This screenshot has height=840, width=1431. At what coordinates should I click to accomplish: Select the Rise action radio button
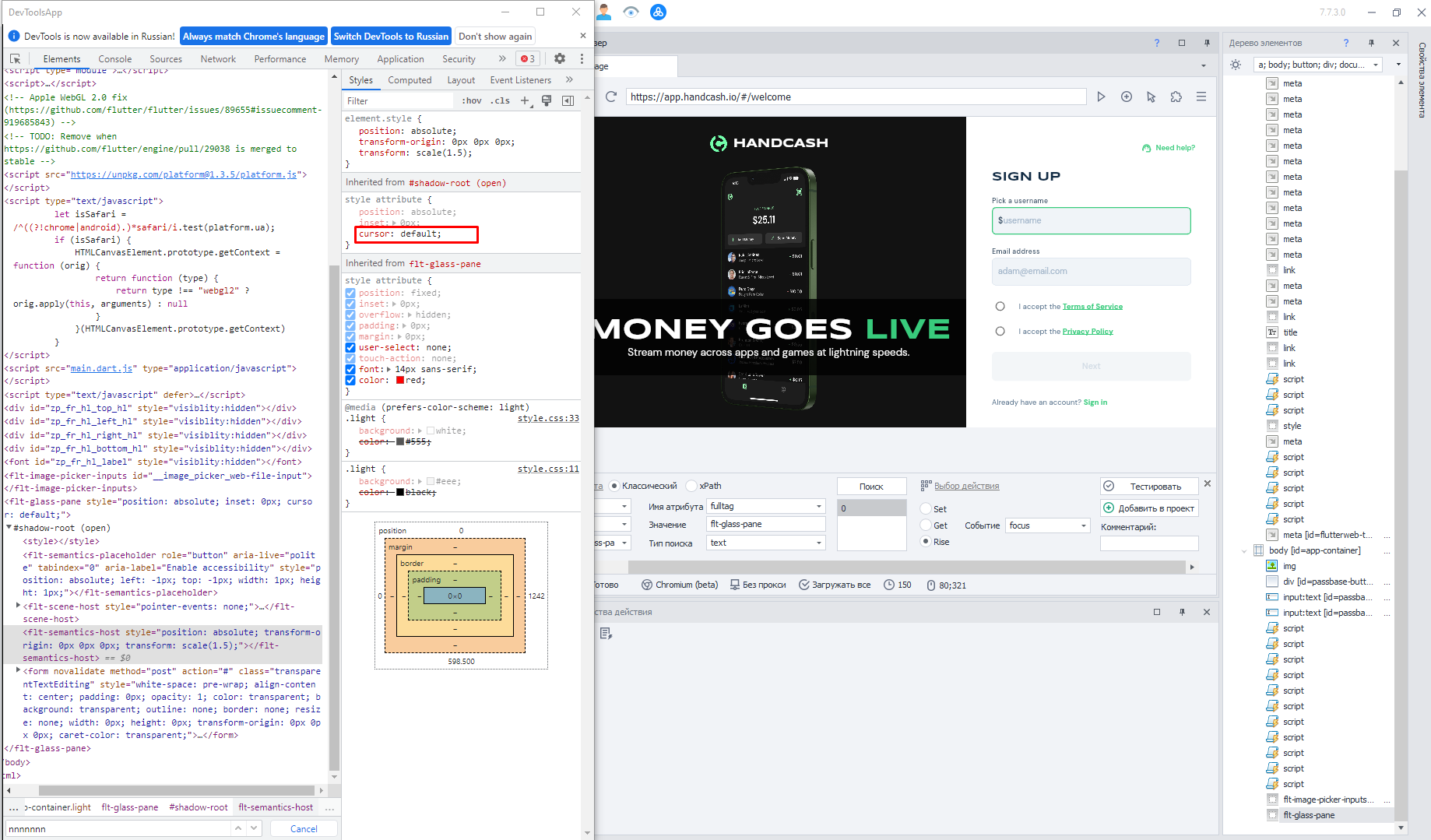(x=926, y=542)
